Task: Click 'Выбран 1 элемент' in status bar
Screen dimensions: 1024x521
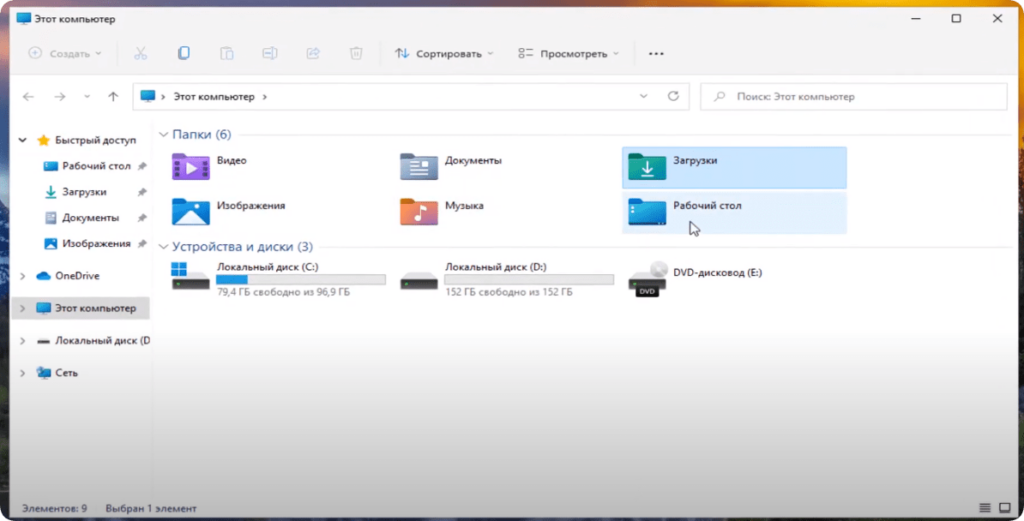Action: 151,508
